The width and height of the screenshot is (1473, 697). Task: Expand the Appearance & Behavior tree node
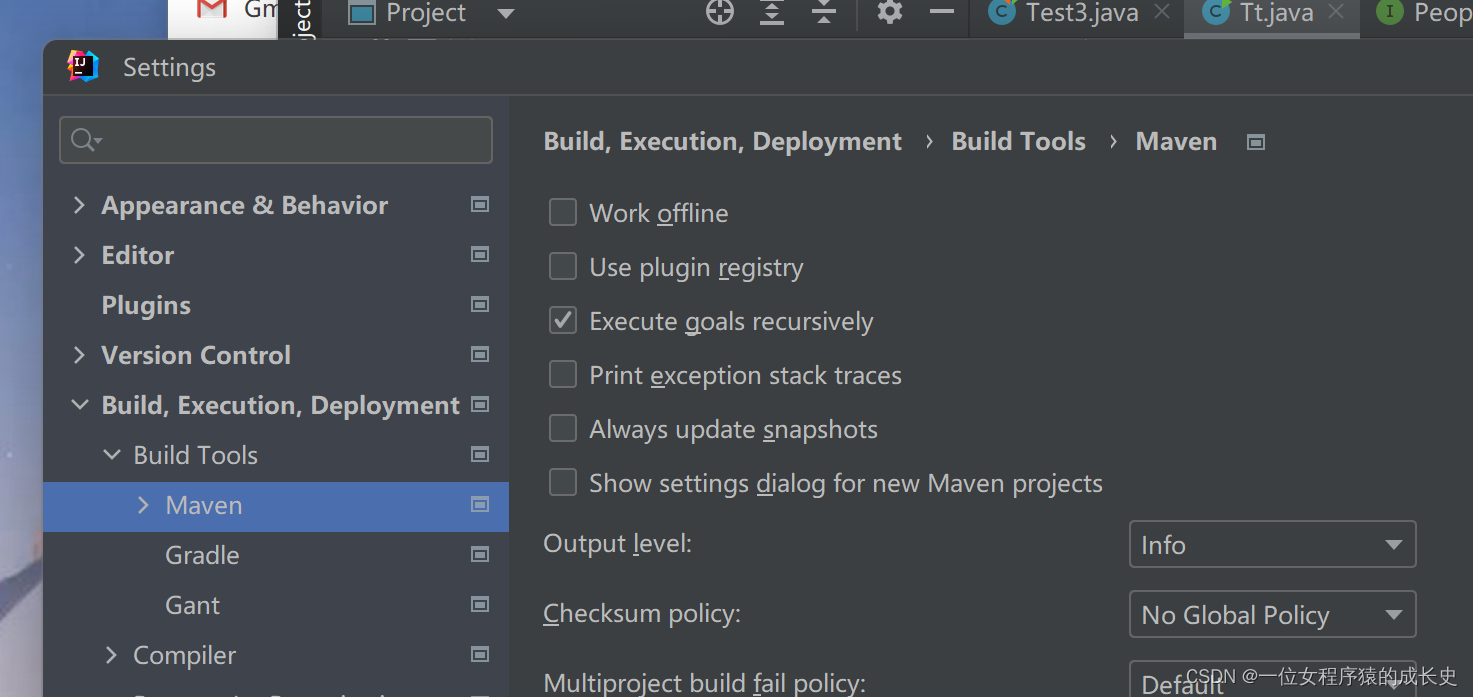click(80, 205)
